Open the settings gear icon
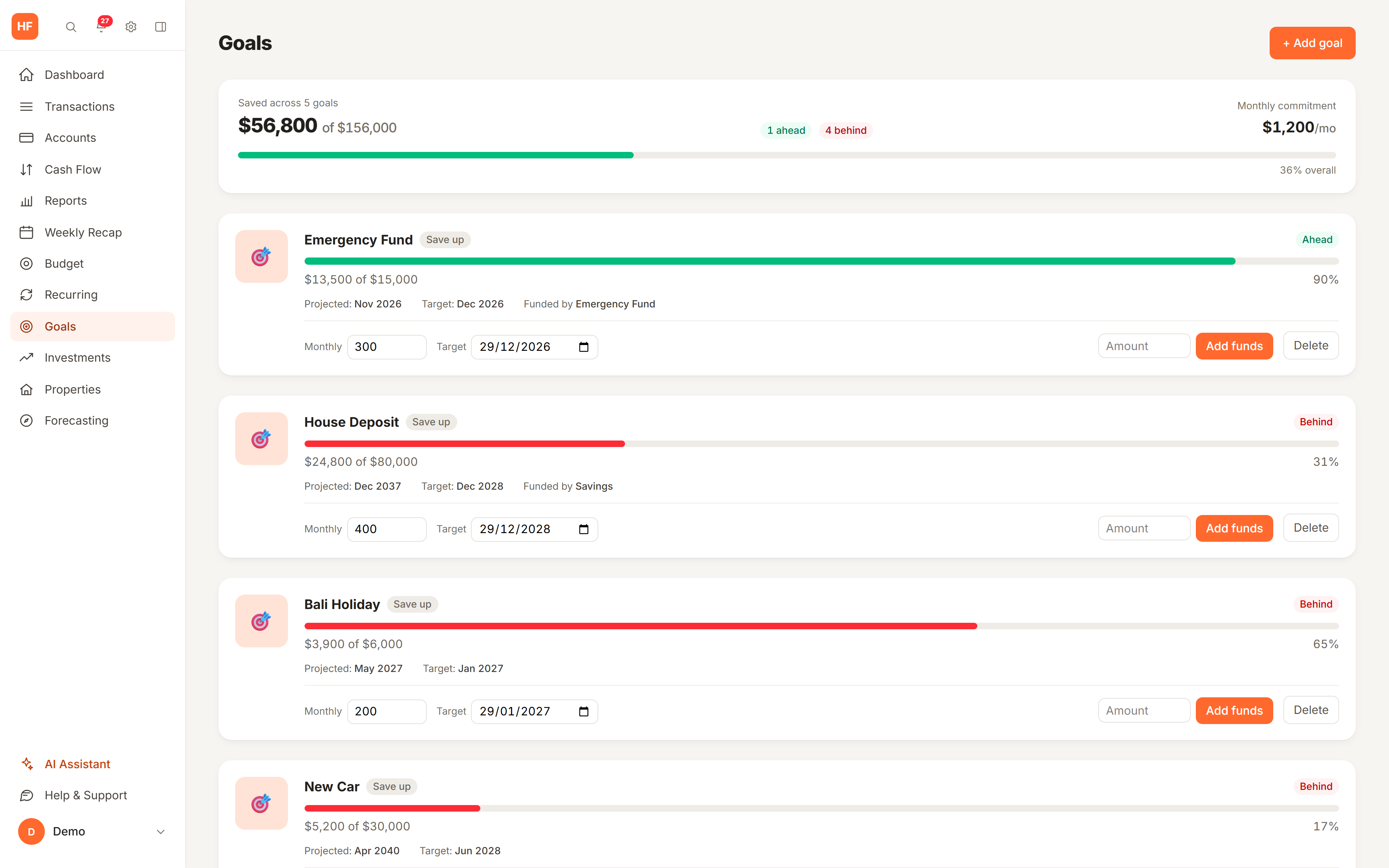Viewport: 1389px width, 868px height. click(x=131, y=27)
